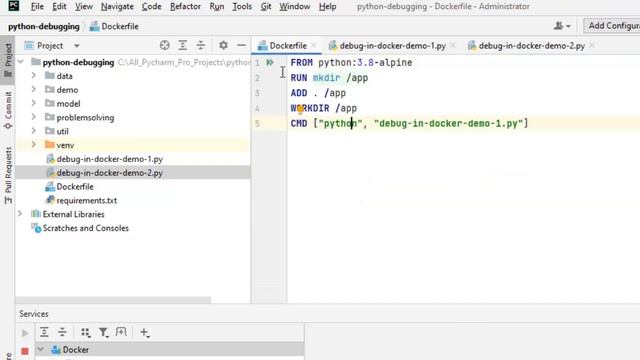Click the PyCharm application logo icon

(13, 6)
